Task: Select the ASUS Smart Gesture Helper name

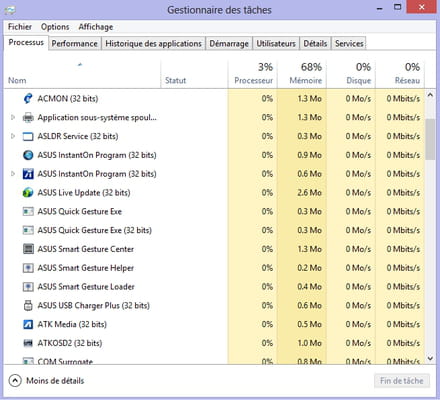Action: [86, 268]
